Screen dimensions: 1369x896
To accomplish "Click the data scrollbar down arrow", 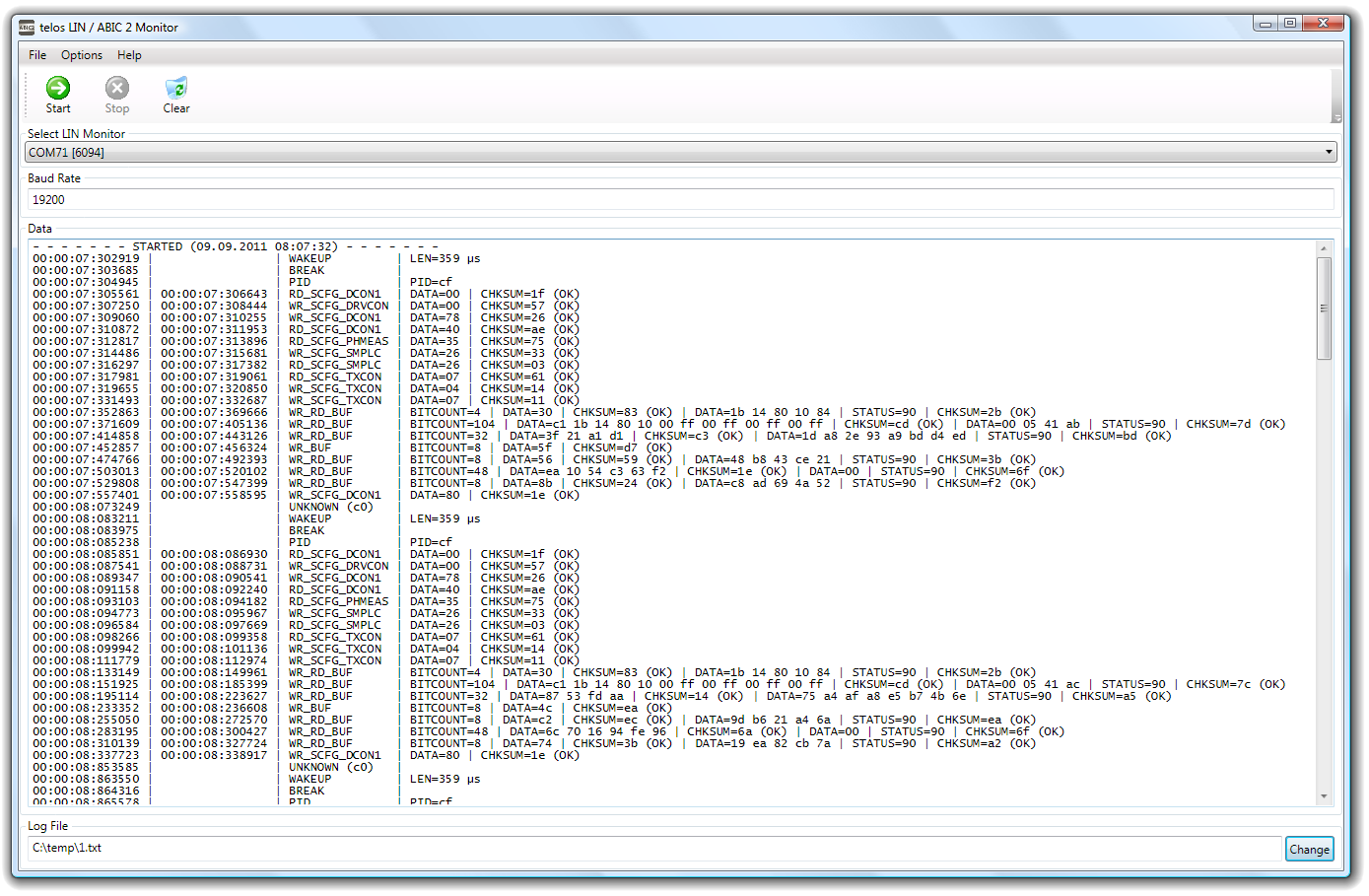I will (x=1324, y=796).
